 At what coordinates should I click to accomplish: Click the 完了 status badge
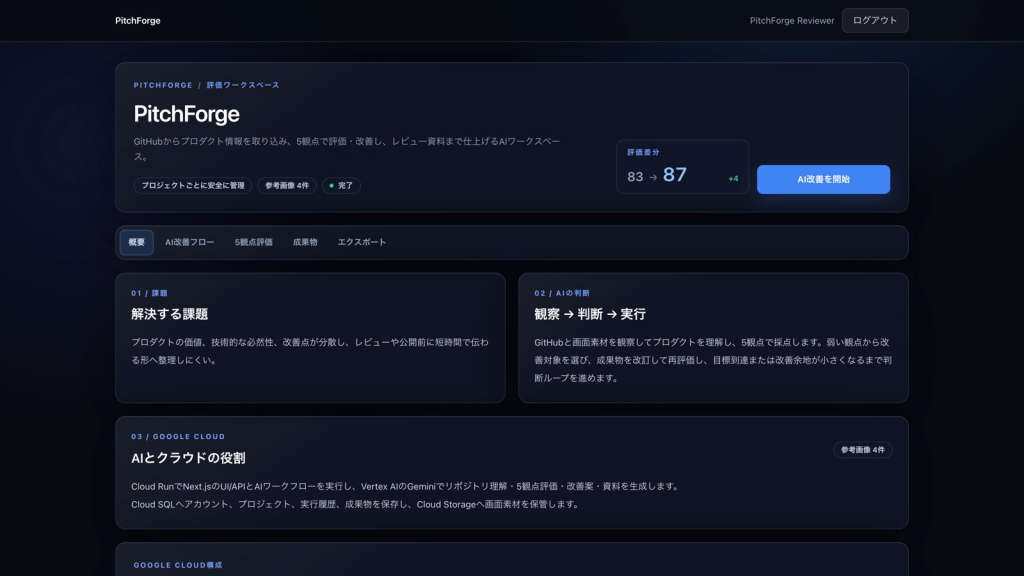(x=341, y=185)
